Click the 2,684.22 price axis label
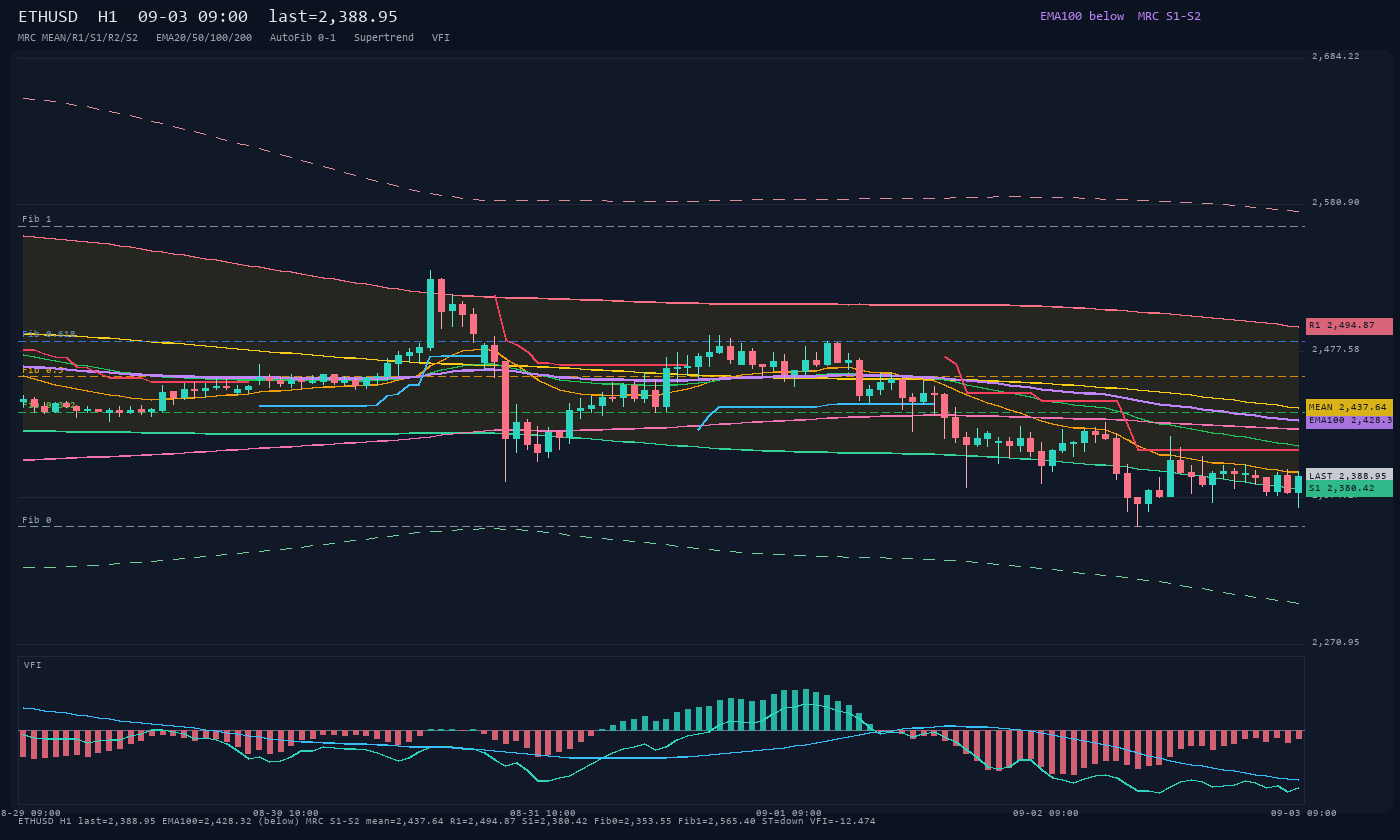The width and height of the screenshot is (1400, 840). coord(1336,56)
